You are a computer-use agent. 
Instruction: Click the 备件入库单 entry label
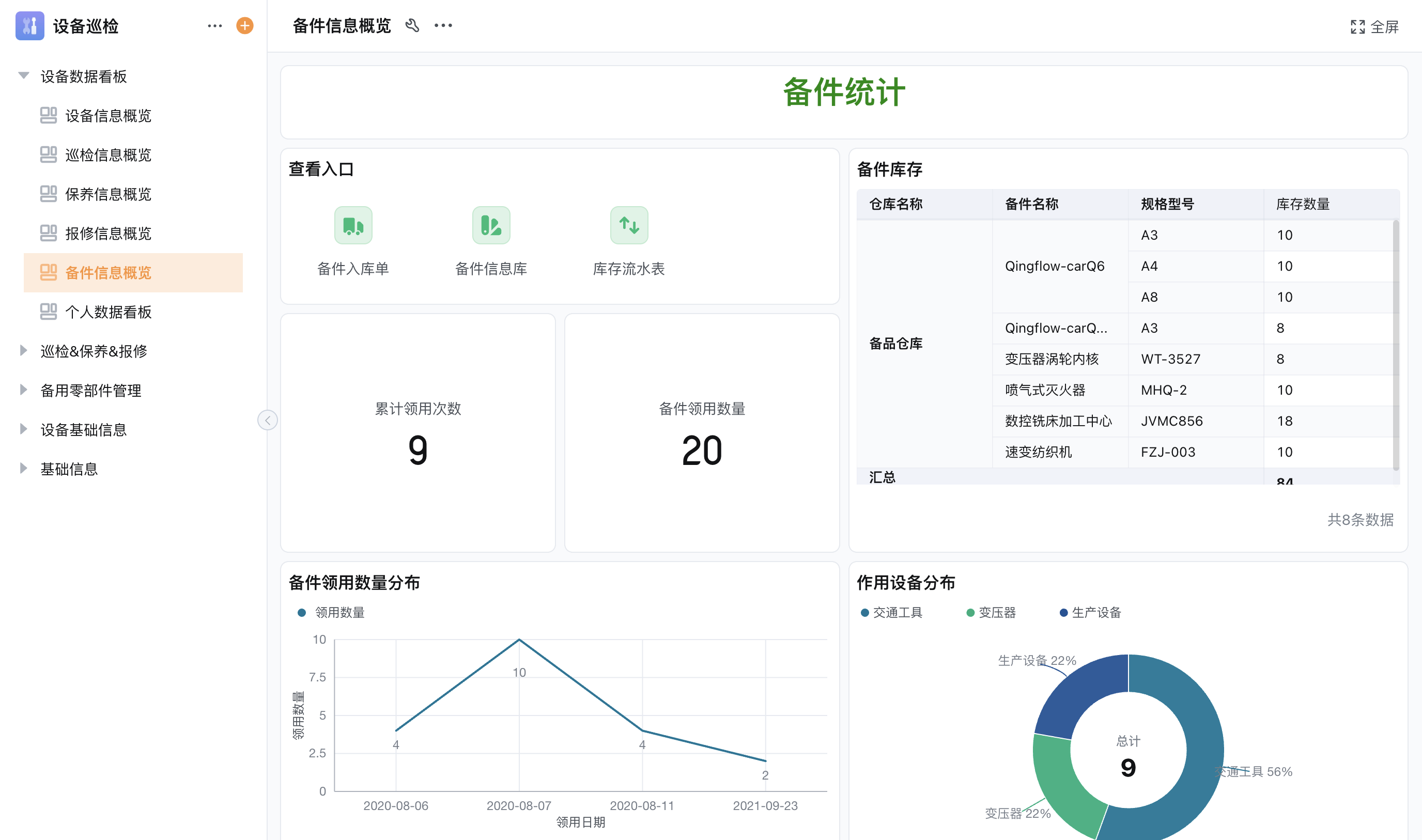353,269
